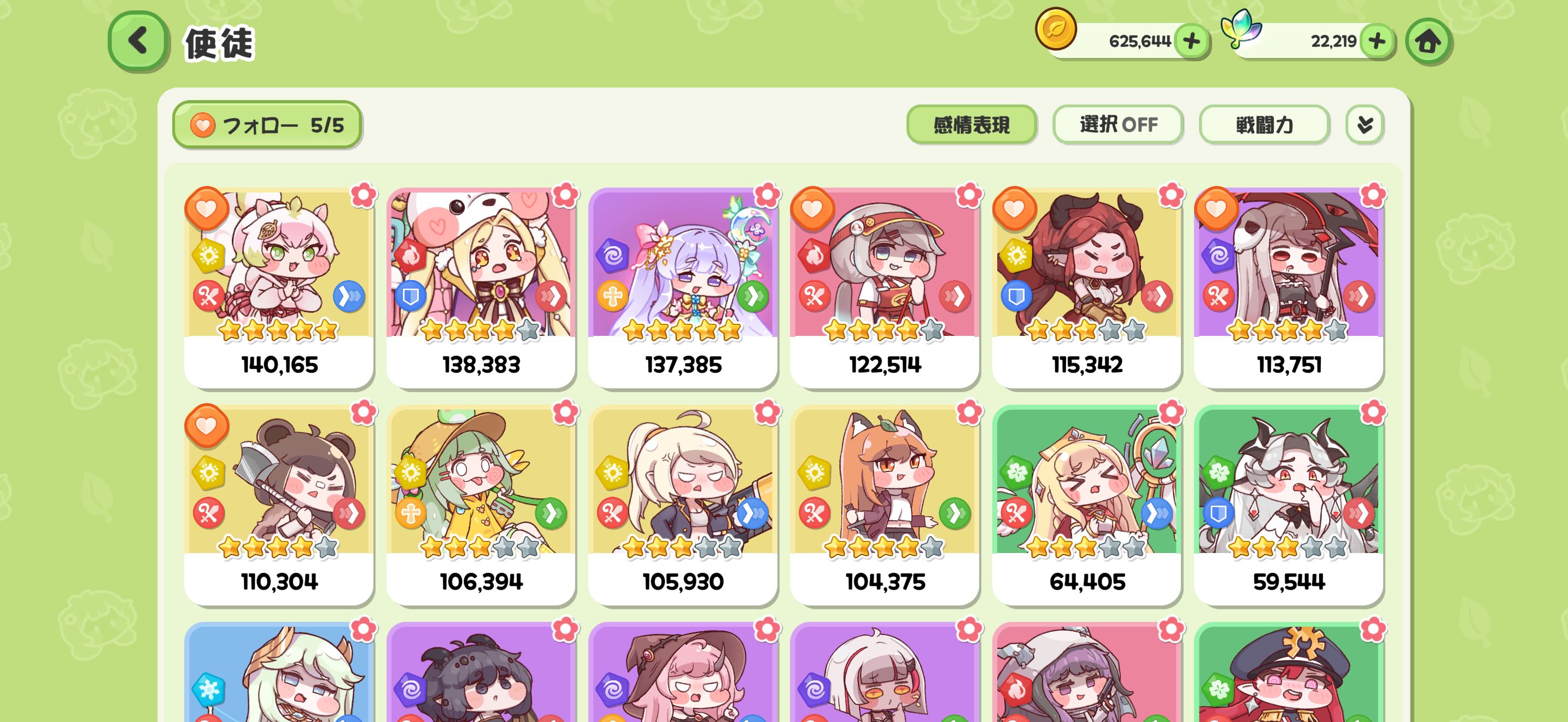Tap the rainbow crystal currency icon
The width and height of the screenshot is (1568, 722).
pyautogui.click(x=1241, y=27)
